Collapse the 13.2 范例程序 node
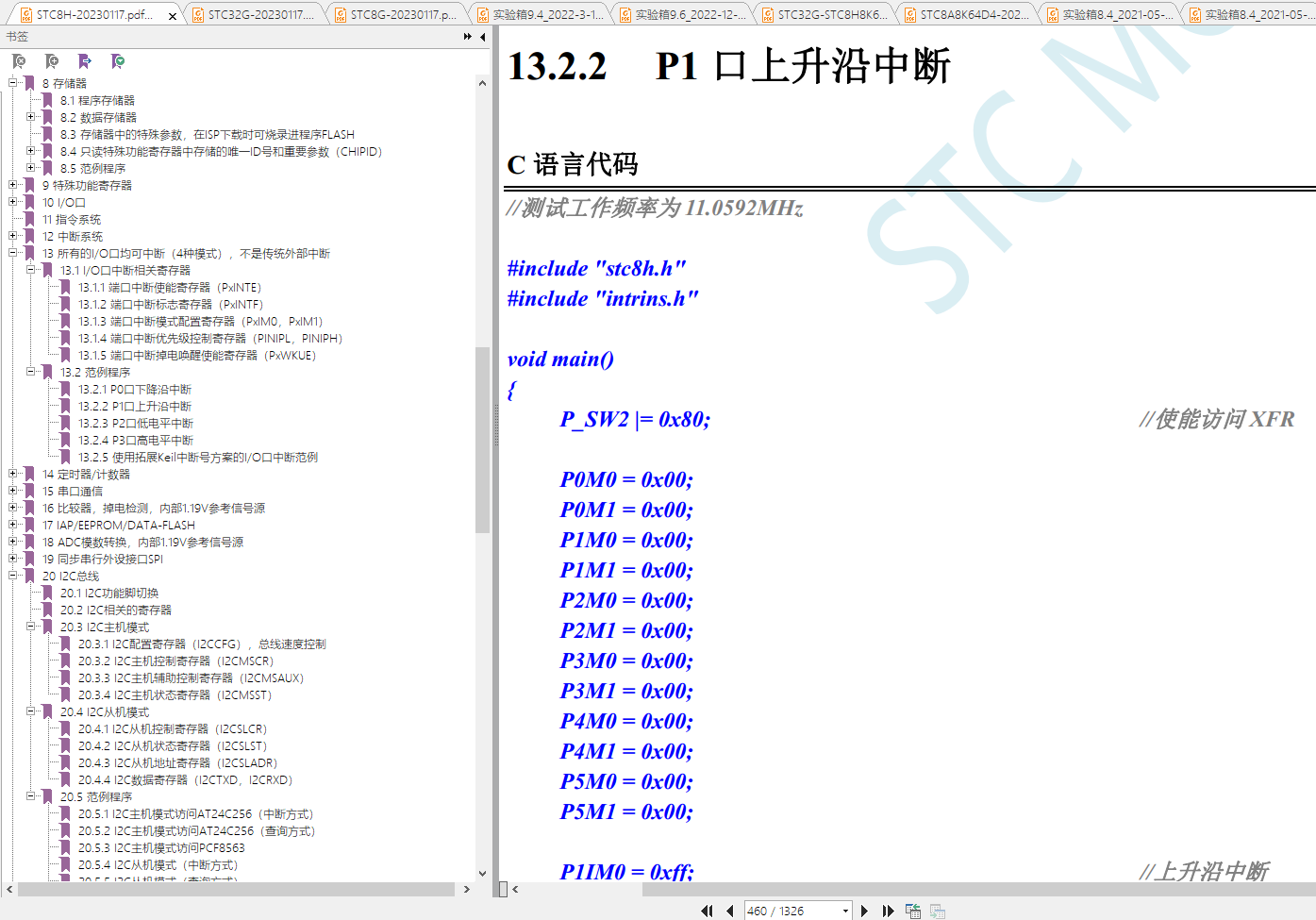The width and height of the screenshot is (1316, 920). (31, 372)
